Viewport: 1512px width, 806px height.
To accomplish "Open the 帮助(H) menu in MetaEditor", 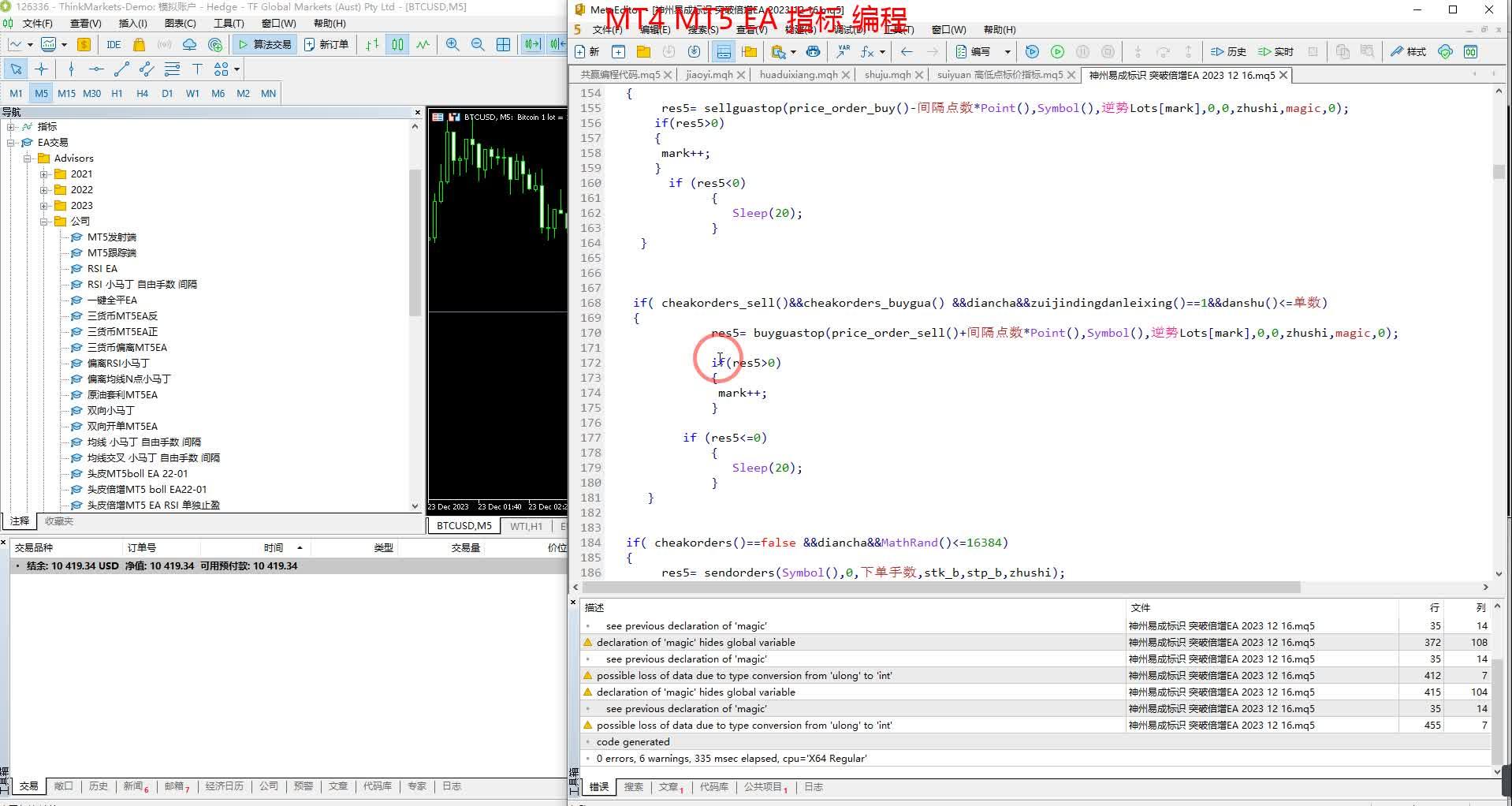I will click(1000, 30).
